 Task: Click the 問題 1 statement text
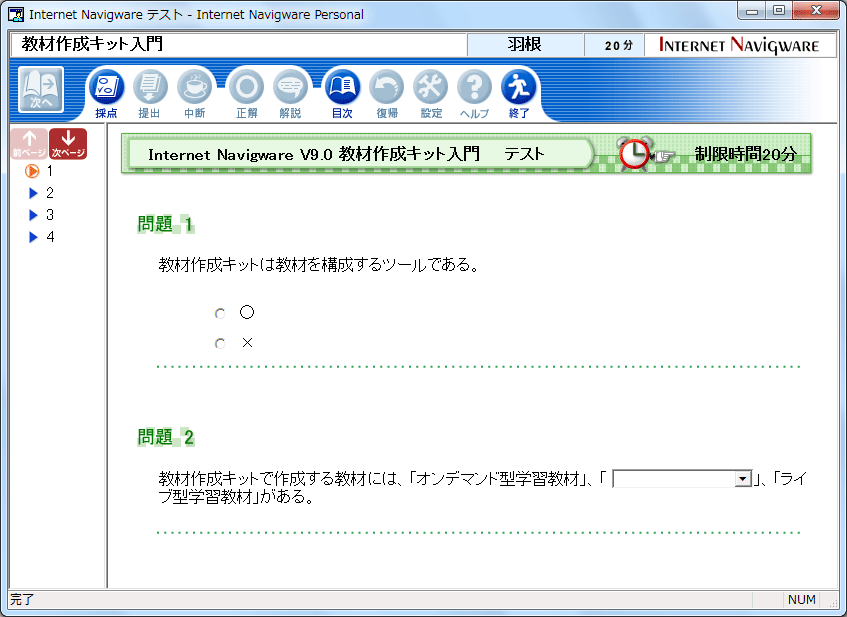(x=318, y=265)
